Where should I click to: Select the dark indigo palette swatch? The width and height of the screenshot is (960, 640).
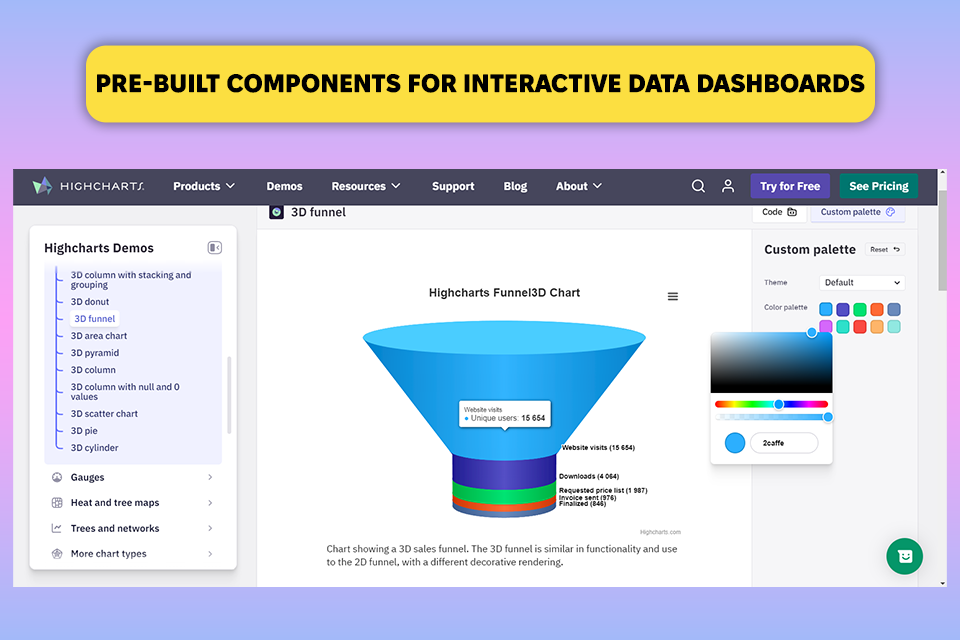click(x=843, y=309)
